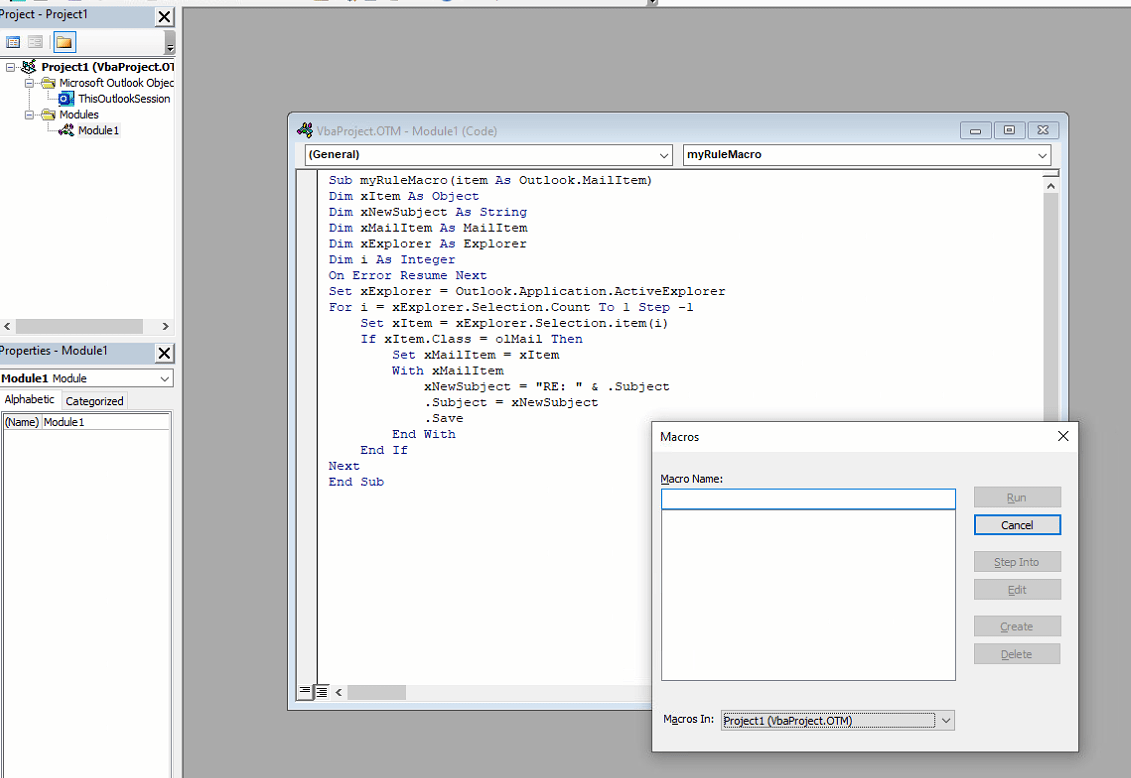The height and width of the screenshot is (778, 1131).
Task: Click the Modules folder icon
Action: (49, 114)
